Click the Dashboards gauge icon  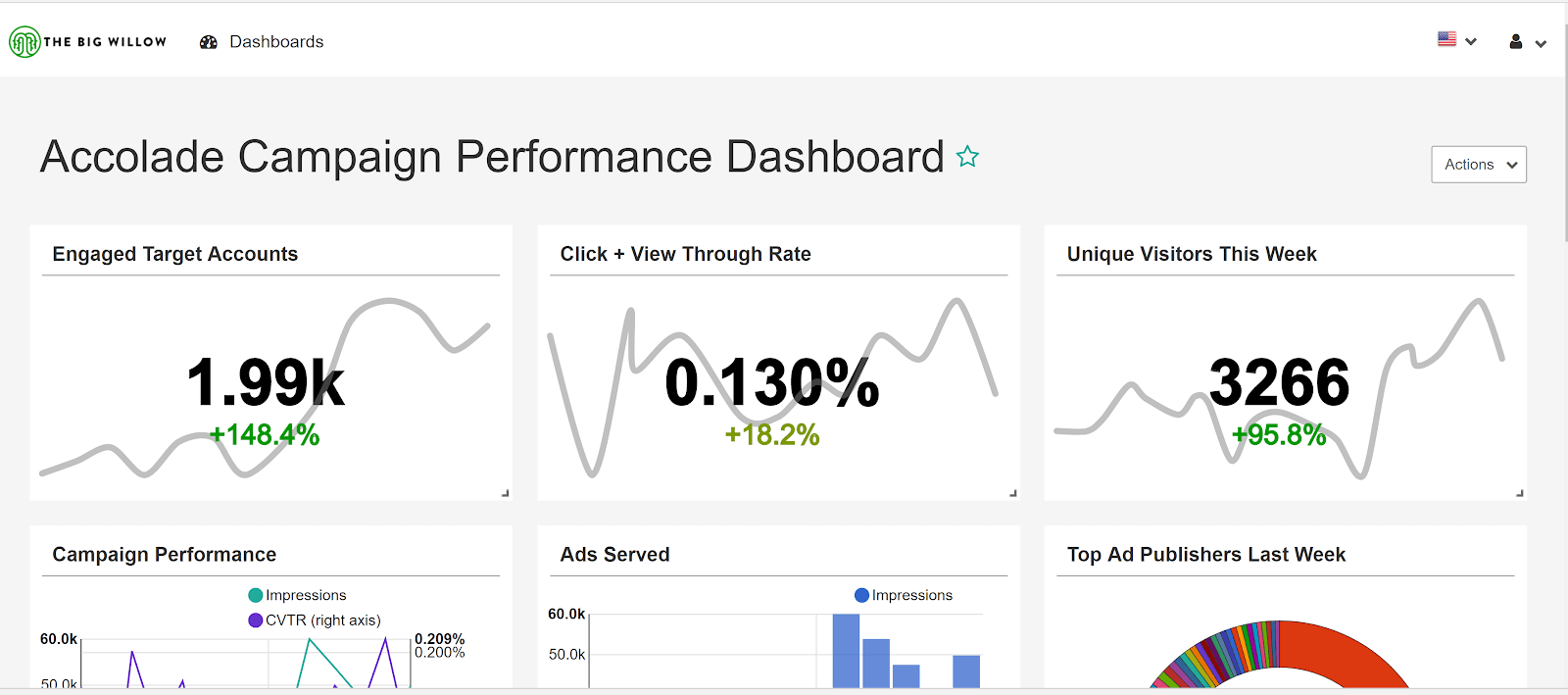209,42
